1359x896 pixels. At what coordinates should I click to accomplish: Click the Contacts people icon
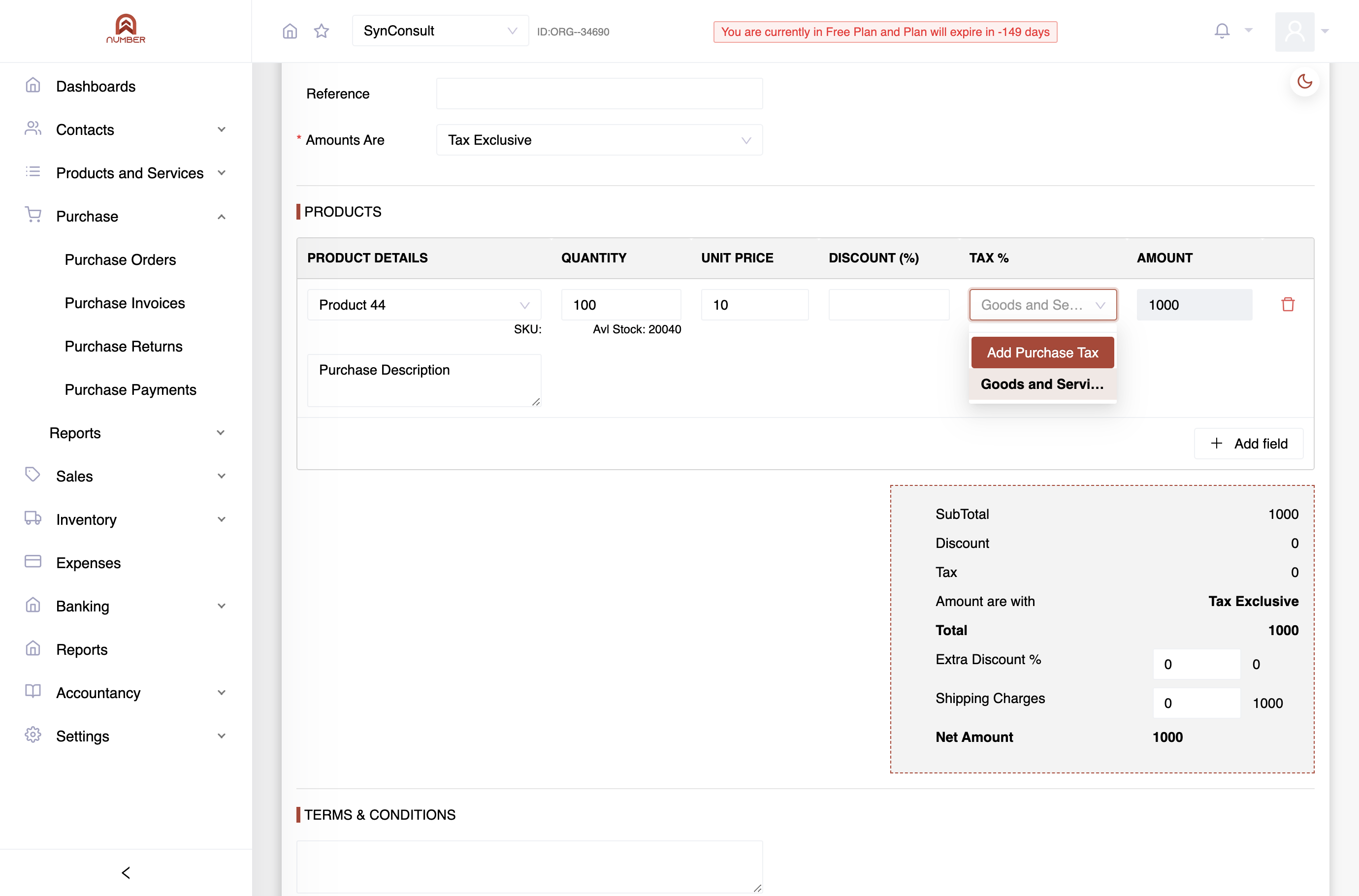tap(33, 128)
